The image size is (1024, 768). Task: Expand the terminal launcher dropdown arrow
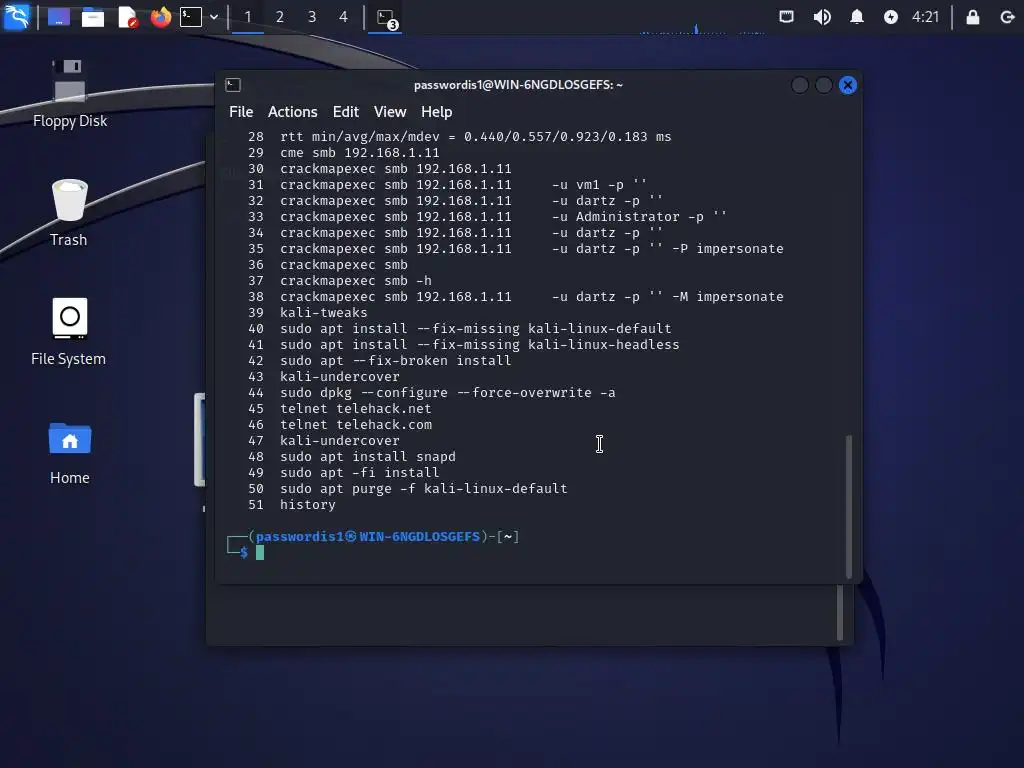coord(214,17)
